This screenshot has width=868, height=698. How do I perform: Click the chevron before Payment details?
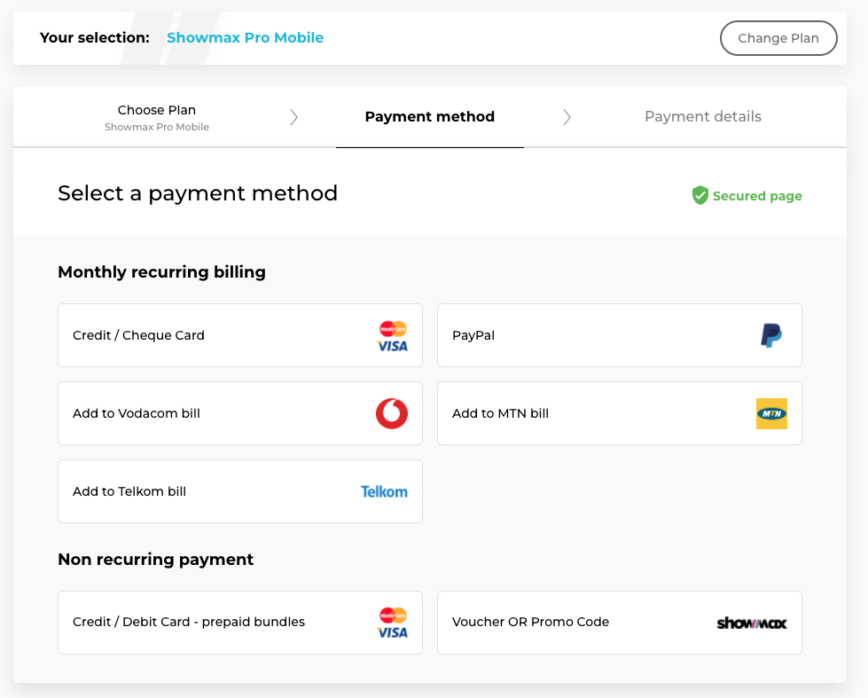tap(566, 117)
